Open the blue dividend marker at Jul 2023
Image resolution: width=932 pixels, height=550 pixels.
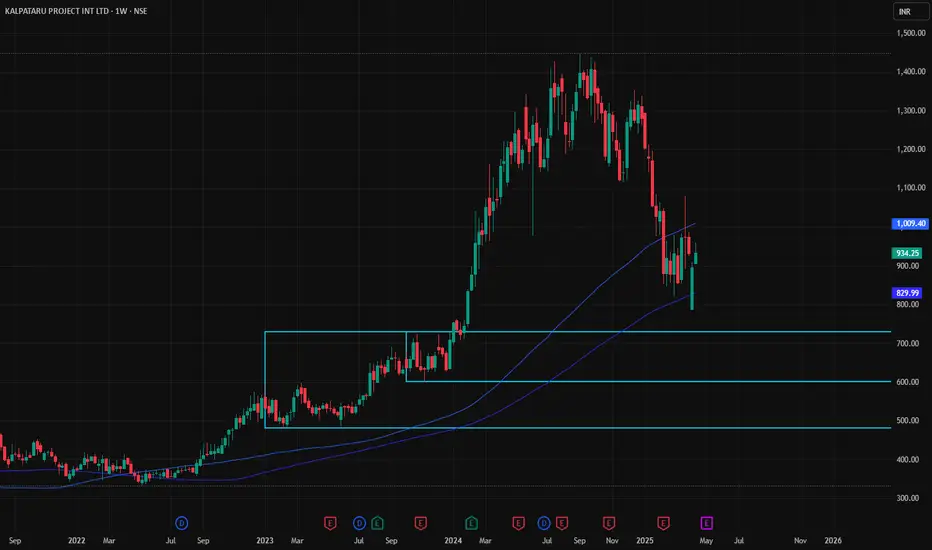point(359,523)
